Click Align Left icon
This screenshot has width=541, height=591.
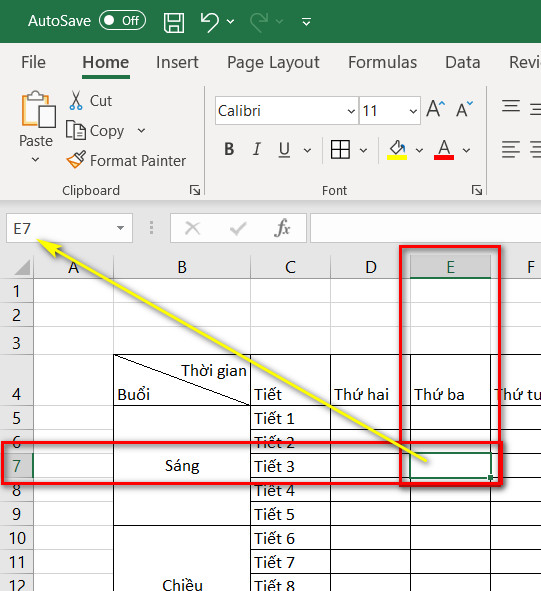(x=511, y=149)
